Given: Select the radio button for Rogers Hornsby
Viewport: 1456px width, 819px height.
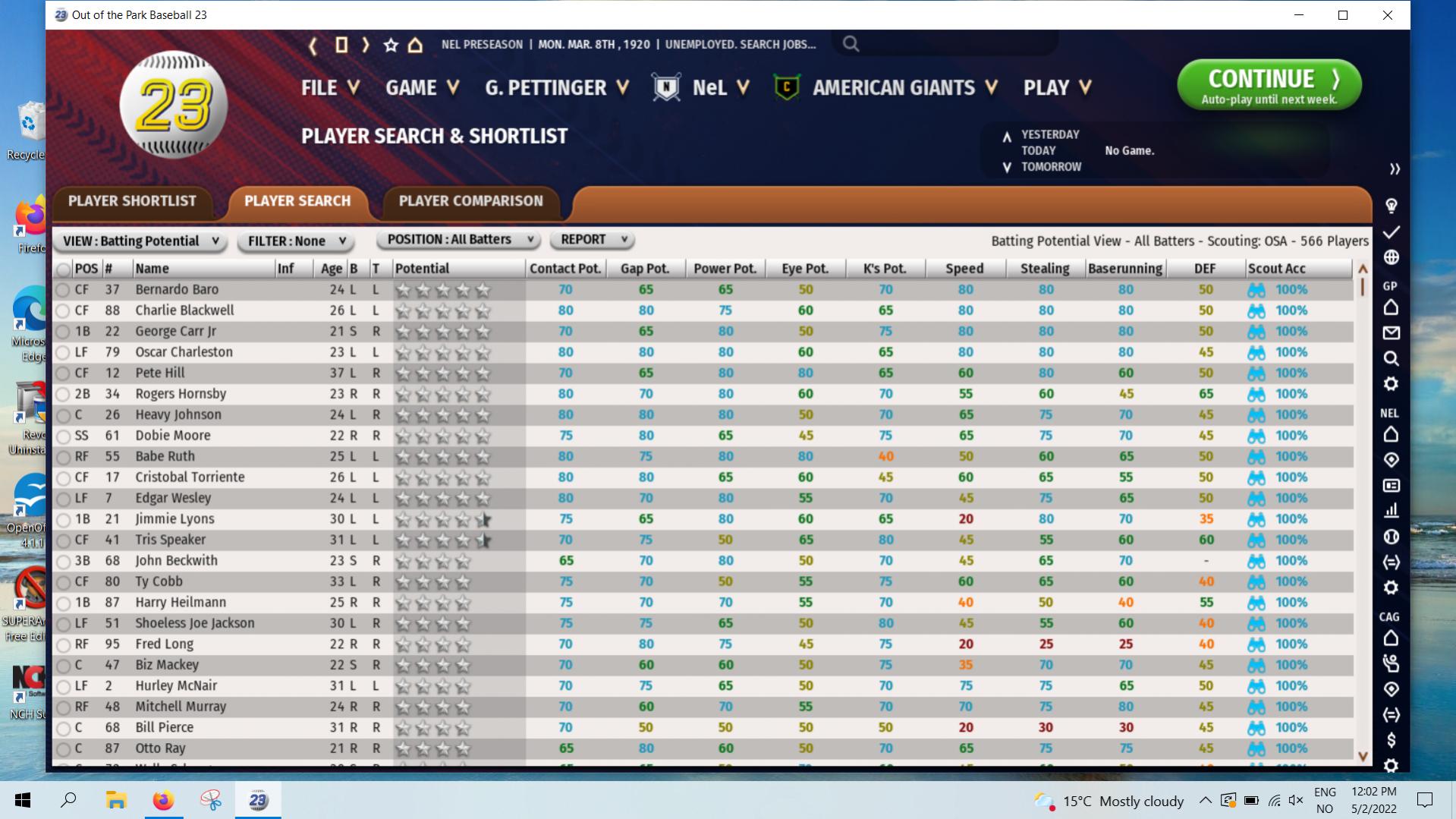Looking at the screenshot, I should click(x=63, y=394).
